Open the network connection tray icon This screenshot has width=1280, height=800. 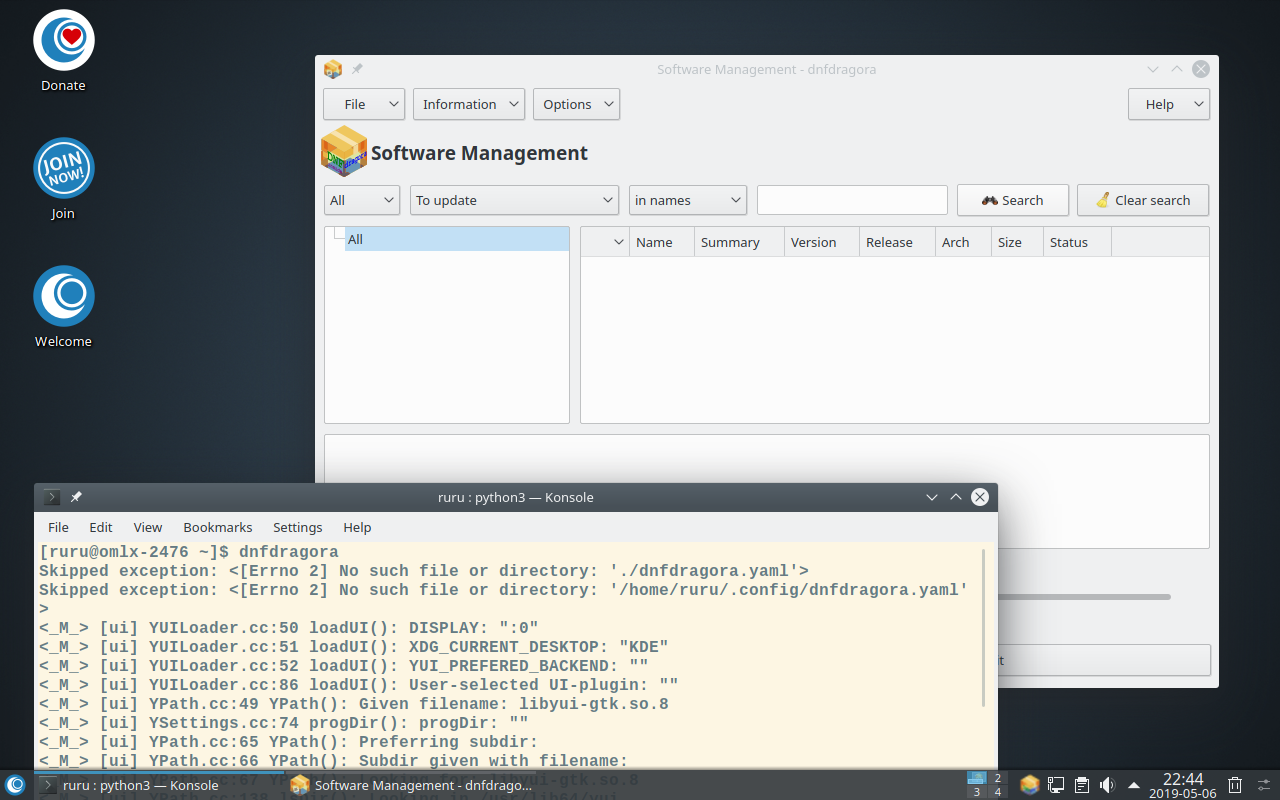coord(1056,785)
